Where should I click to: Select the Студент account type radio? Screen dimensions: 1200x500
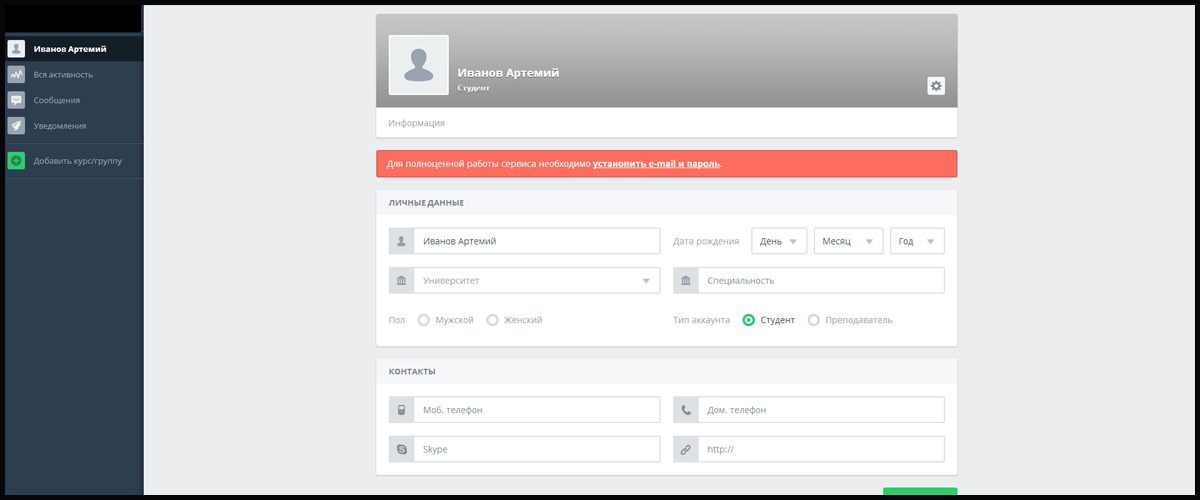(749, 320)
